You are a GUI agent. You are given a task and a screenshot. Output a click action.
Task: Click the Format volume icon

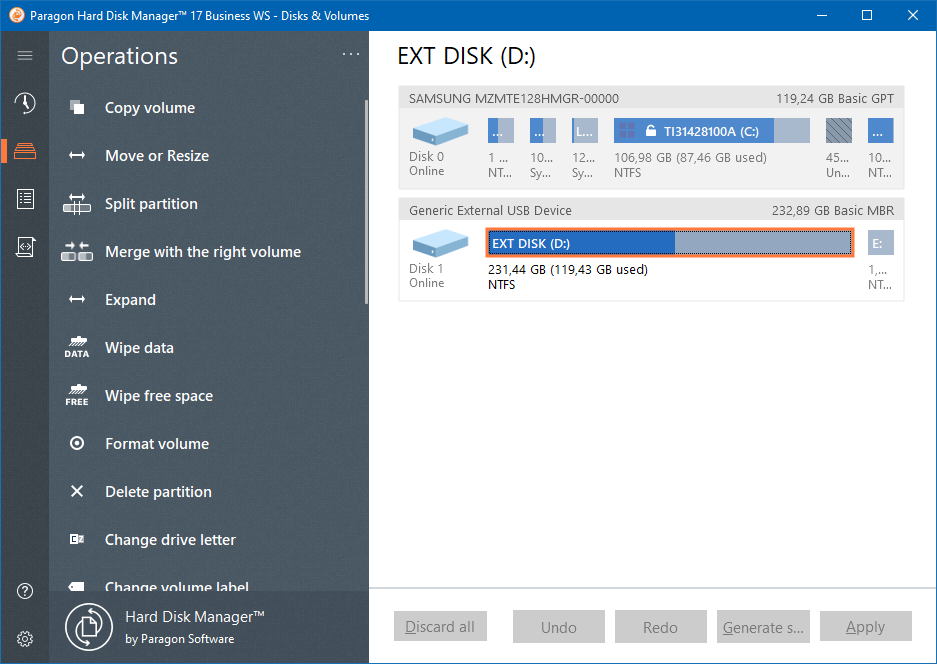tap(77, 443)
